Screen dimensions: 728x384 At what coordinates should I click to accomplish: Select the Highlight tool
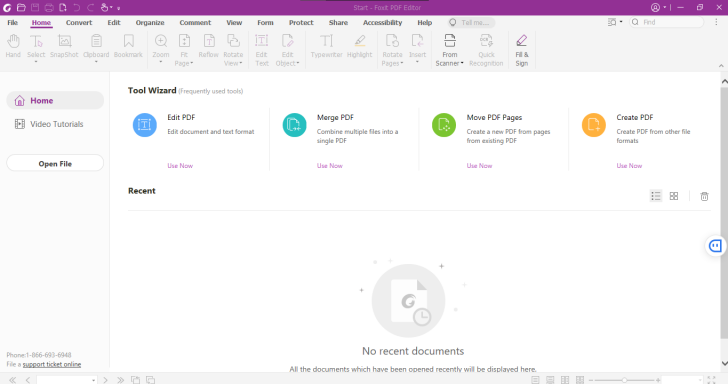click(359, 46)
